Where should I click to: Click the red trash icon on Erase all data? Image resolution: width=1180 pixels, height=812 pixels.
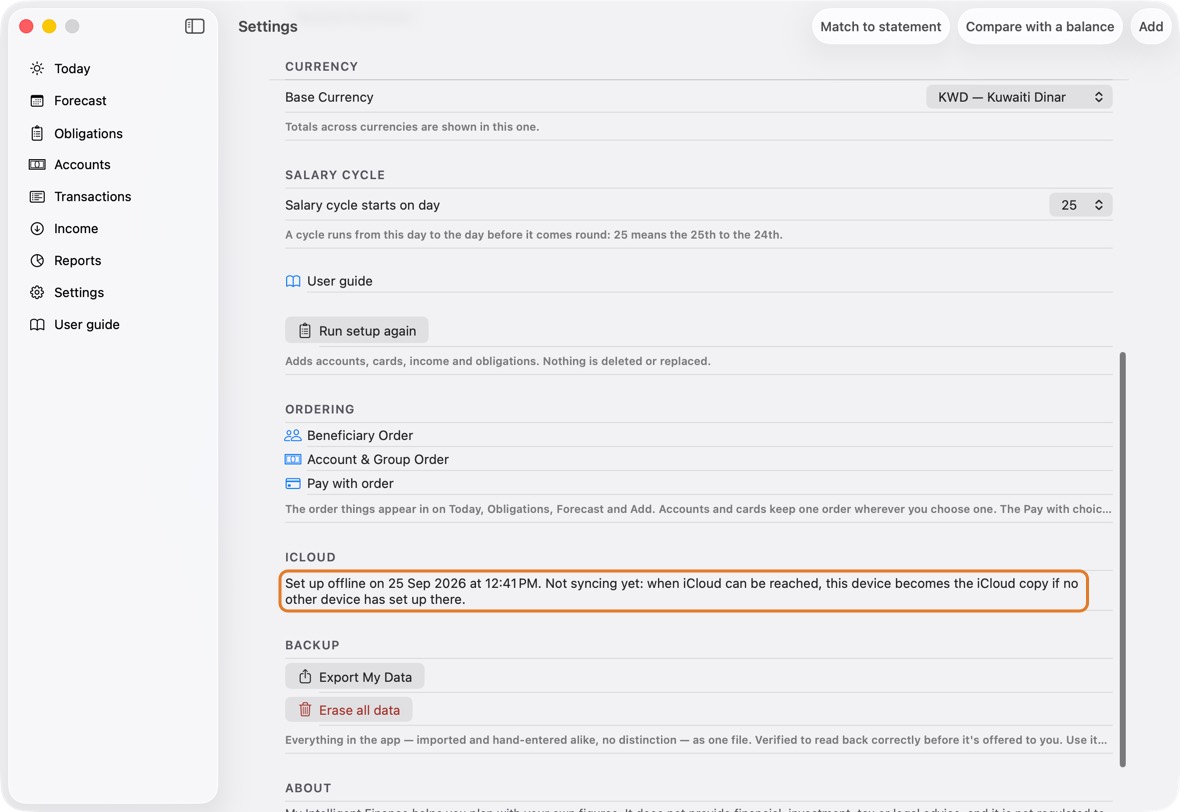click(305, 710)
